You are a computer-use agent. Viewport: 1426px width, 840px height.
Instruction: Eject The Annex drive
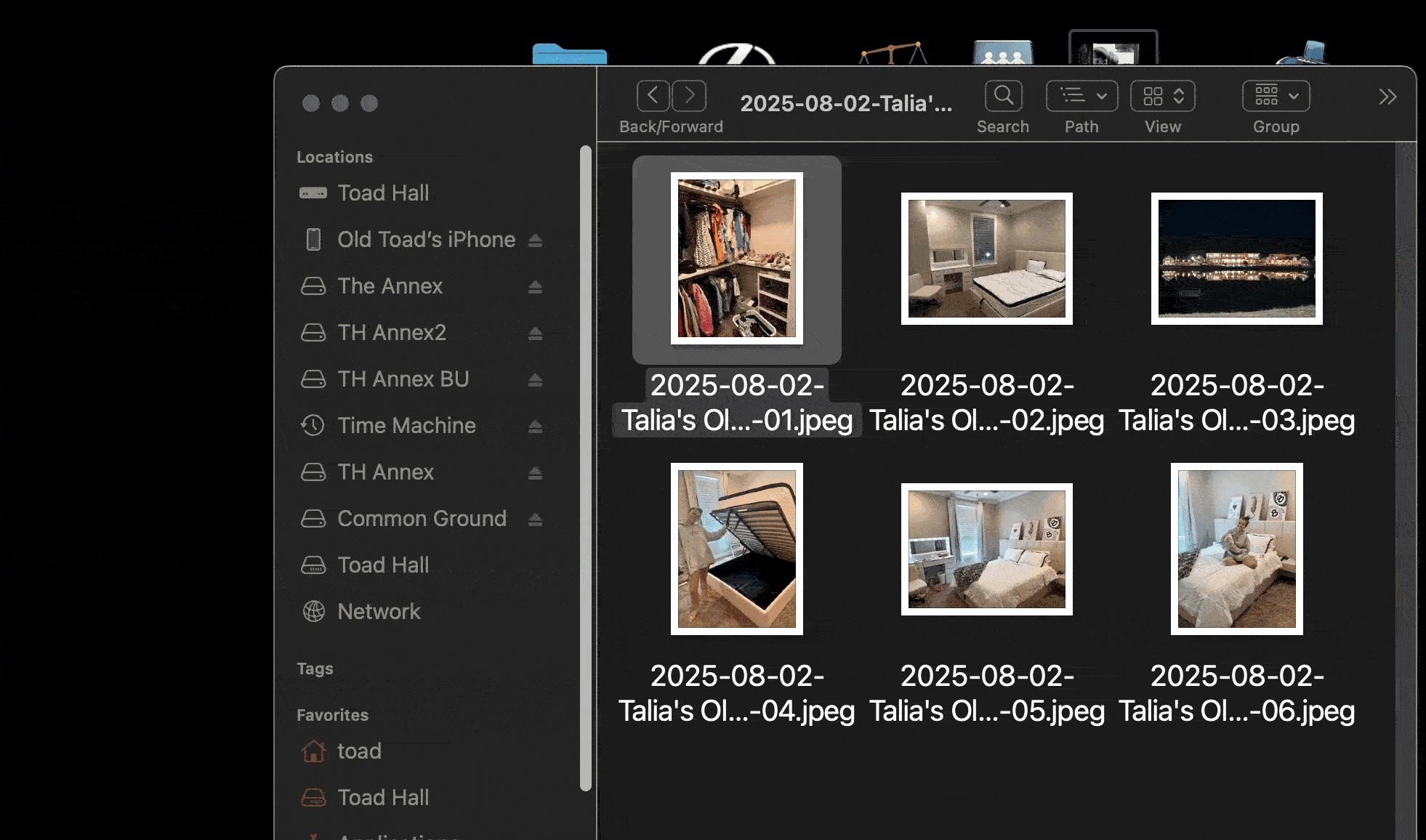tap(535, 286)
